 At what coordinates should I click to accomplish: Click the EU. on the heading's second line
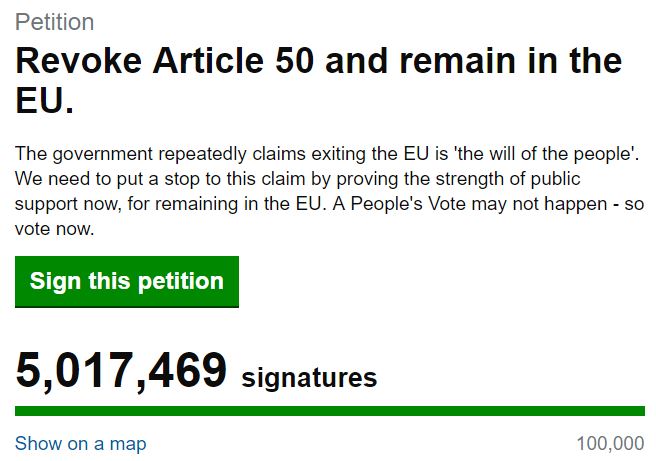45,102
